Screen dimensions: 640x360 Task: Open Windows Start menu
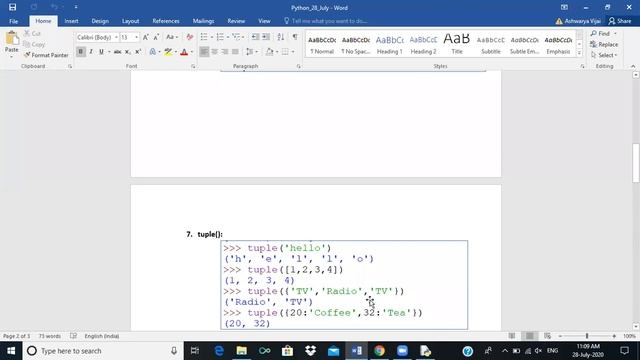(x=11, y=351)
